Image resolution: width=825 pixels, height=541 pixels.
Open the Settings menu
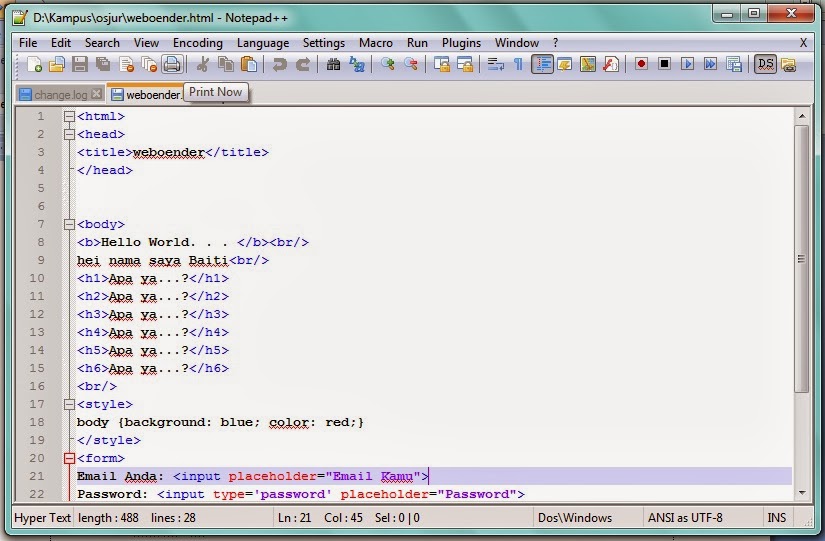point(324,43)
